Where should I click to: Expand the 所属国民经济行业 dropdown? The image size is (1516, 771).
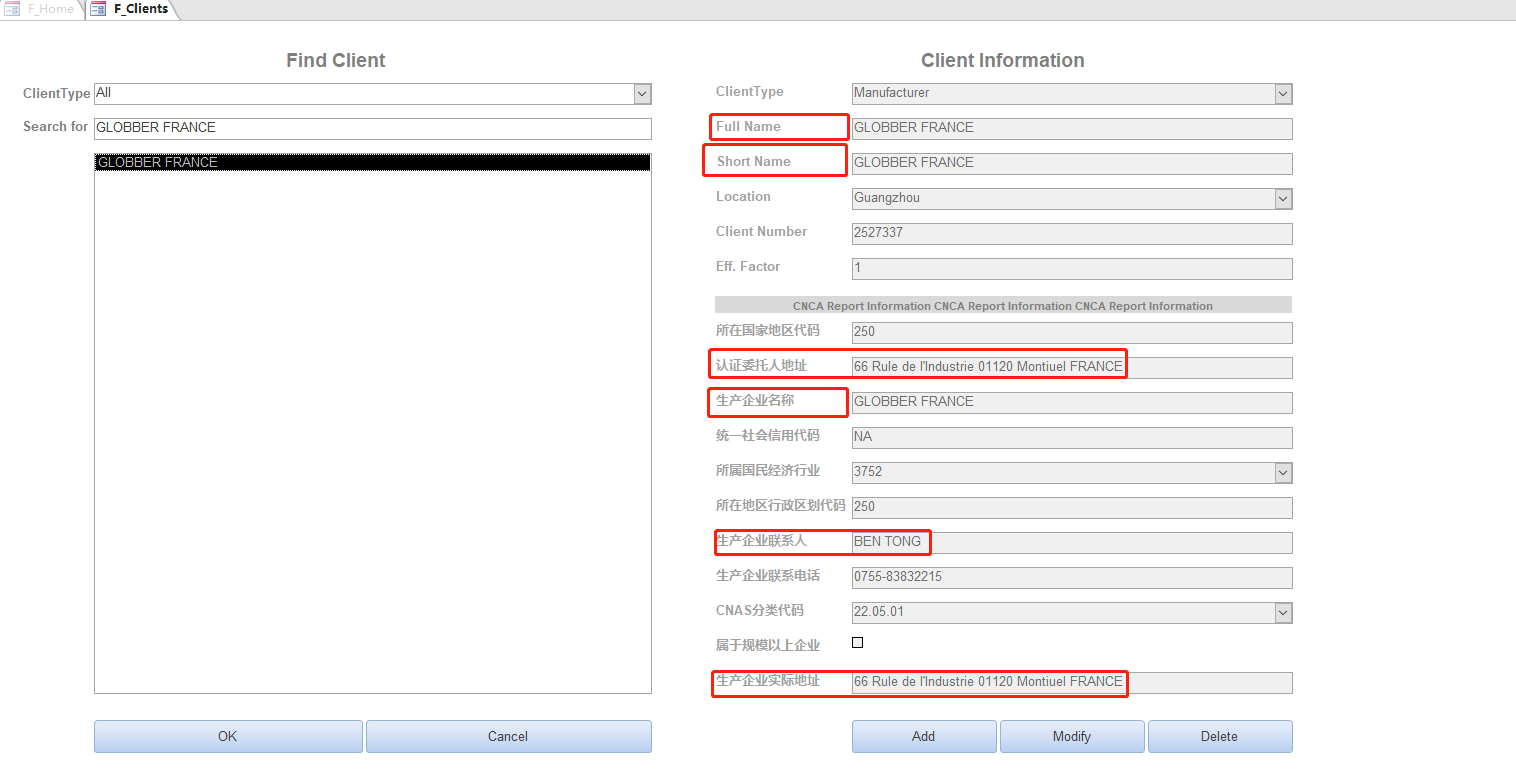[1283, 473]
